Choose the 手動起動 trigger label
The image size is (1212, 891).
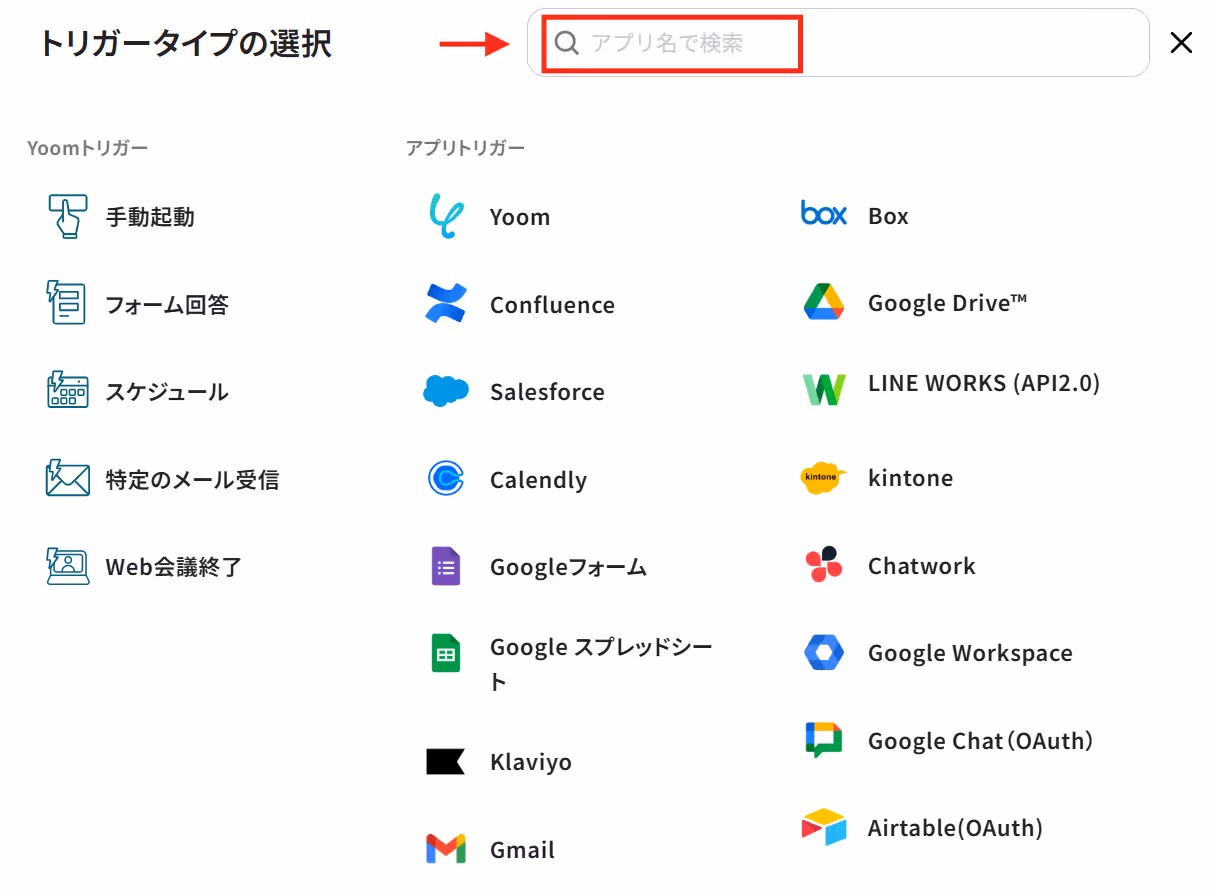point(150,216)
